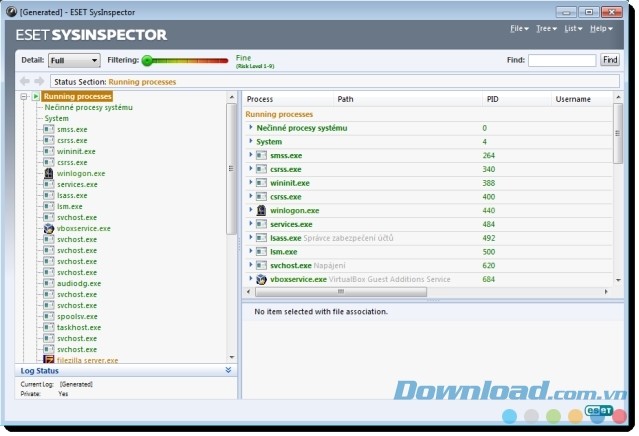The height and width of the screenshot is (436, 639).
Task: Sort by the PID column header
Action: tap(517, 99)
